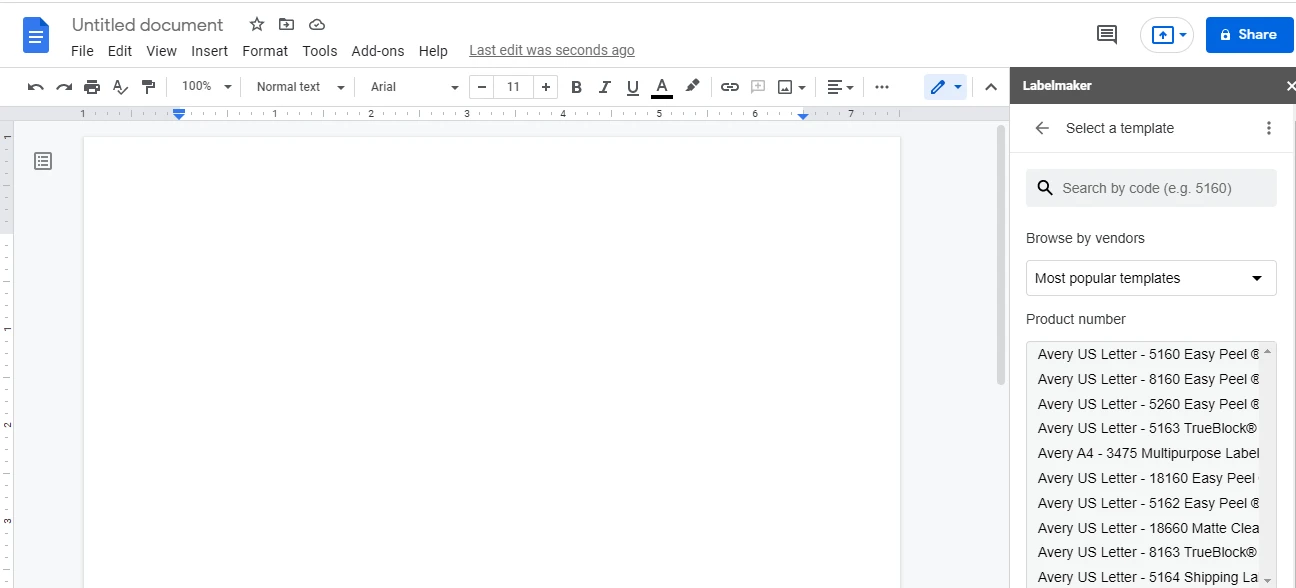Toggle underline formatting

632,87
